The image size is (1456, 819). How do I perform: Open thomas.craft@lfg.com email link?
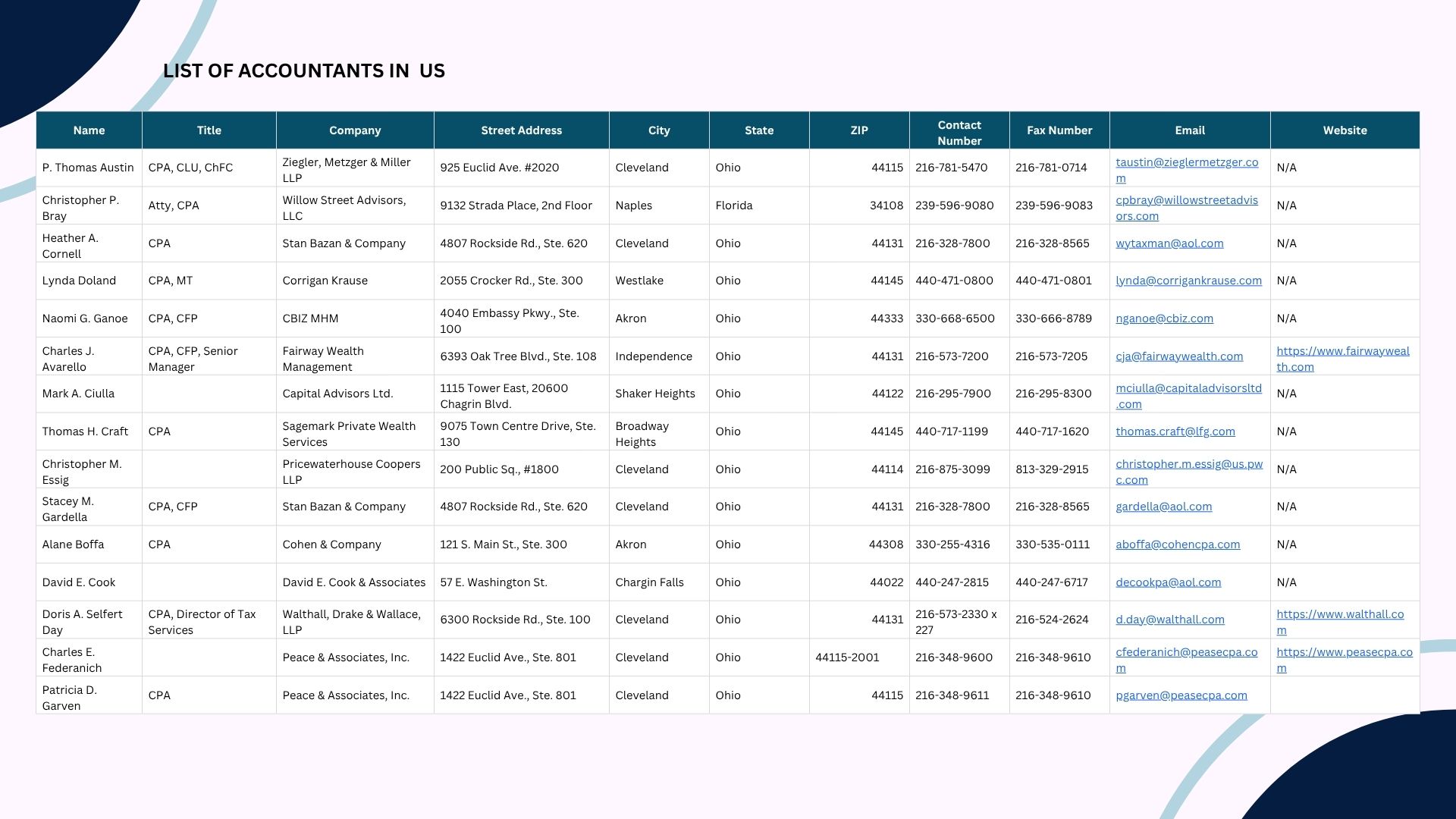coord(1175,431)
